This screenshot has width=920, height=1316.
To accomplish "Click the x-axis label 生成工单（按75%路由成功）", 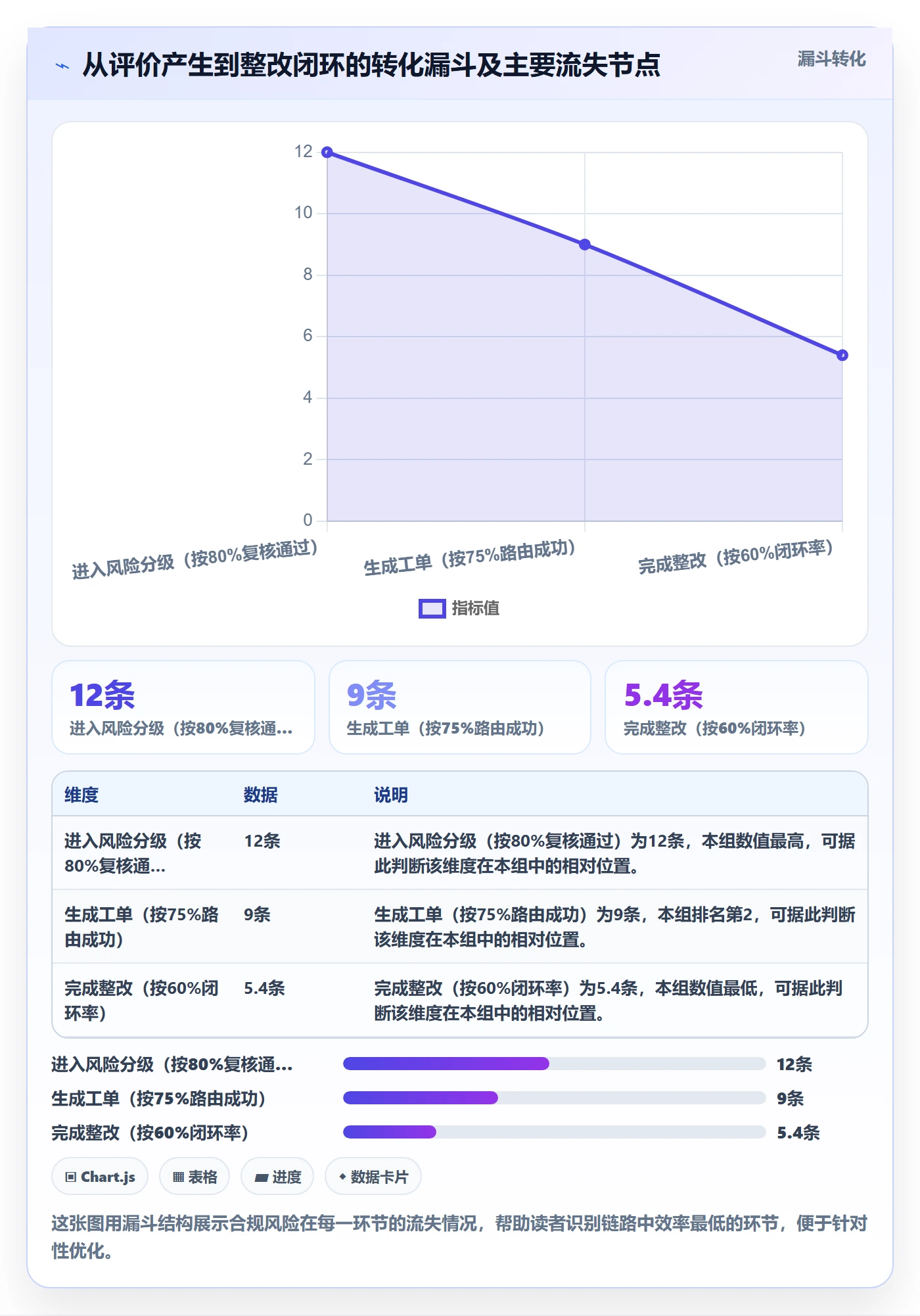I will (470, 557).
